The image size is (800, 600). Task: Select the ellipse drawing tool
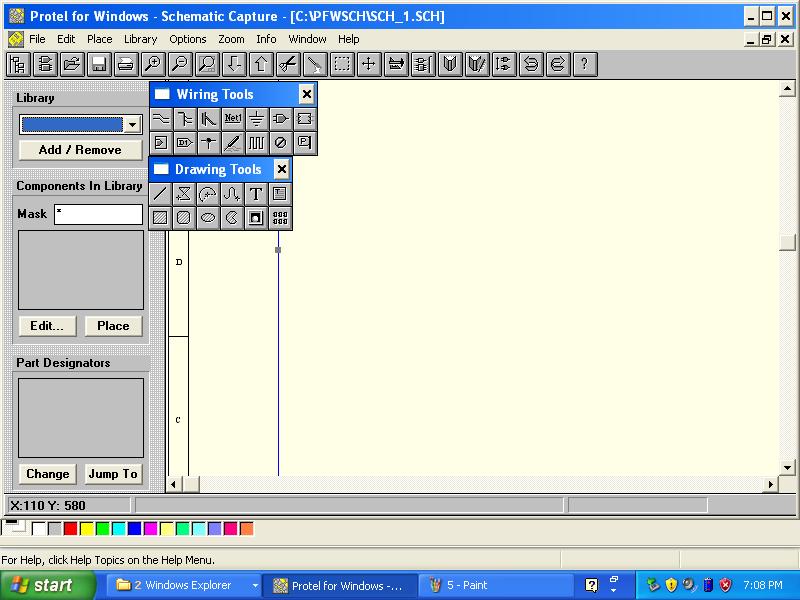tap(208, 218)
